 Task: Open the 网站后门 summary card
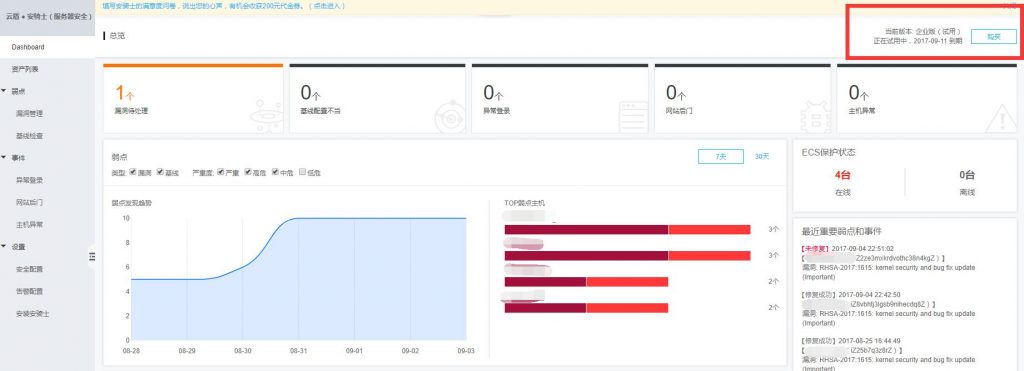743,98
